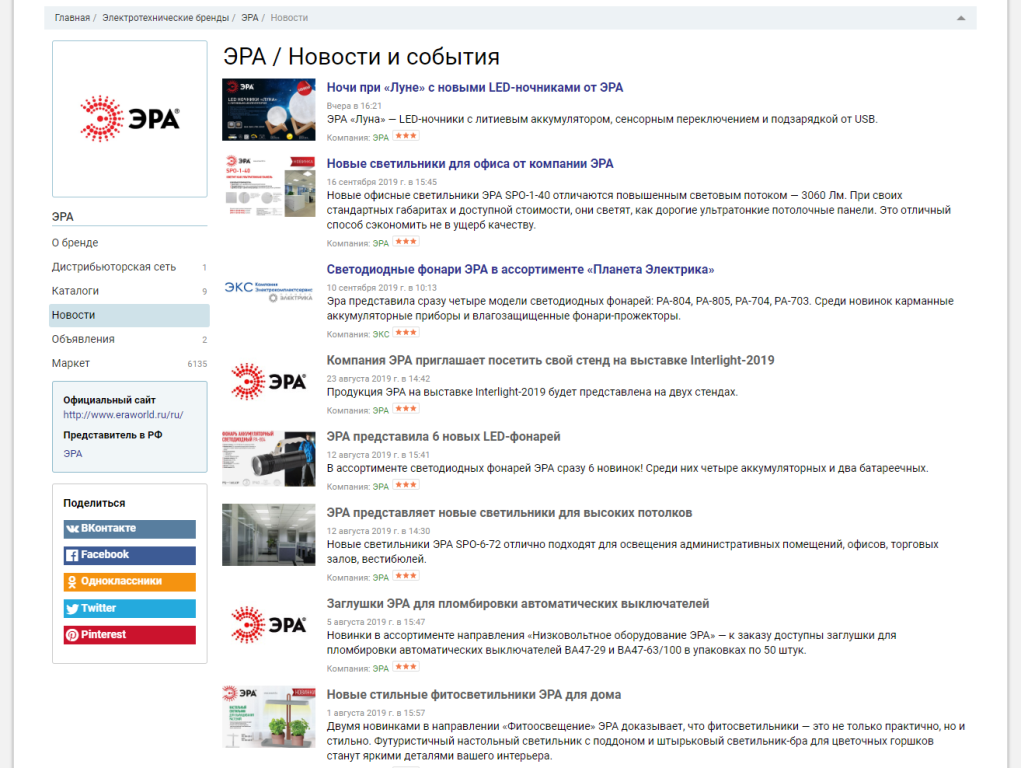The image size is (1021, 768).
Task: Click the Каталоги count 9
Action: pyautogui.click(x=204, y=292)
